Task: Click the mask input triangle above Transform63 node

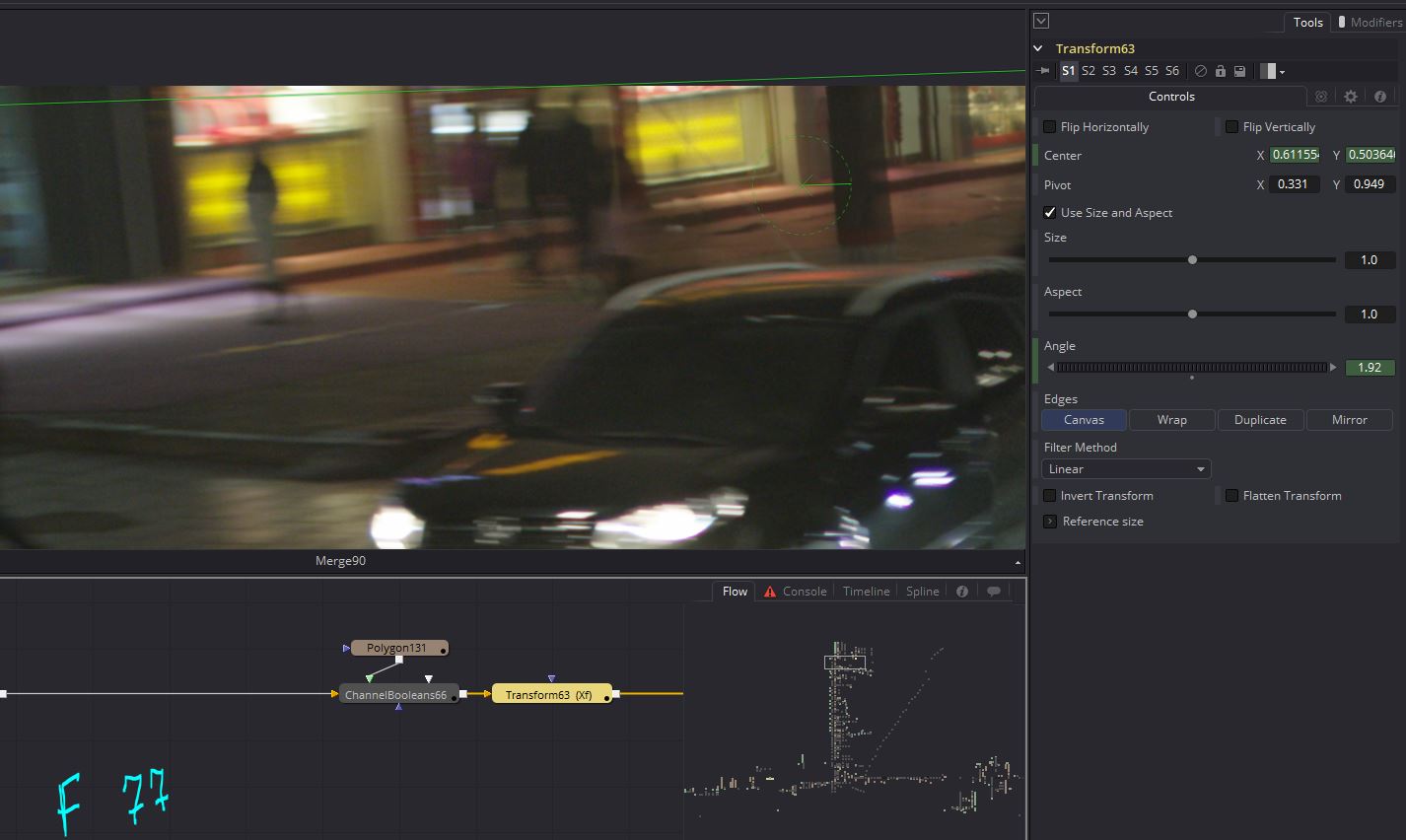Action: (551, 678)
